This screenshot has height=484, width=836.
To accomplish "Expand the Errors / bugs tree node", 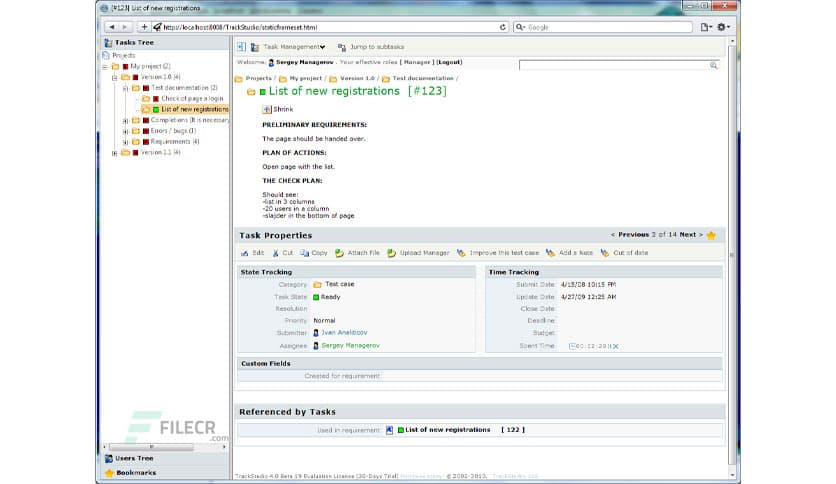I will (x=125, y=131).
